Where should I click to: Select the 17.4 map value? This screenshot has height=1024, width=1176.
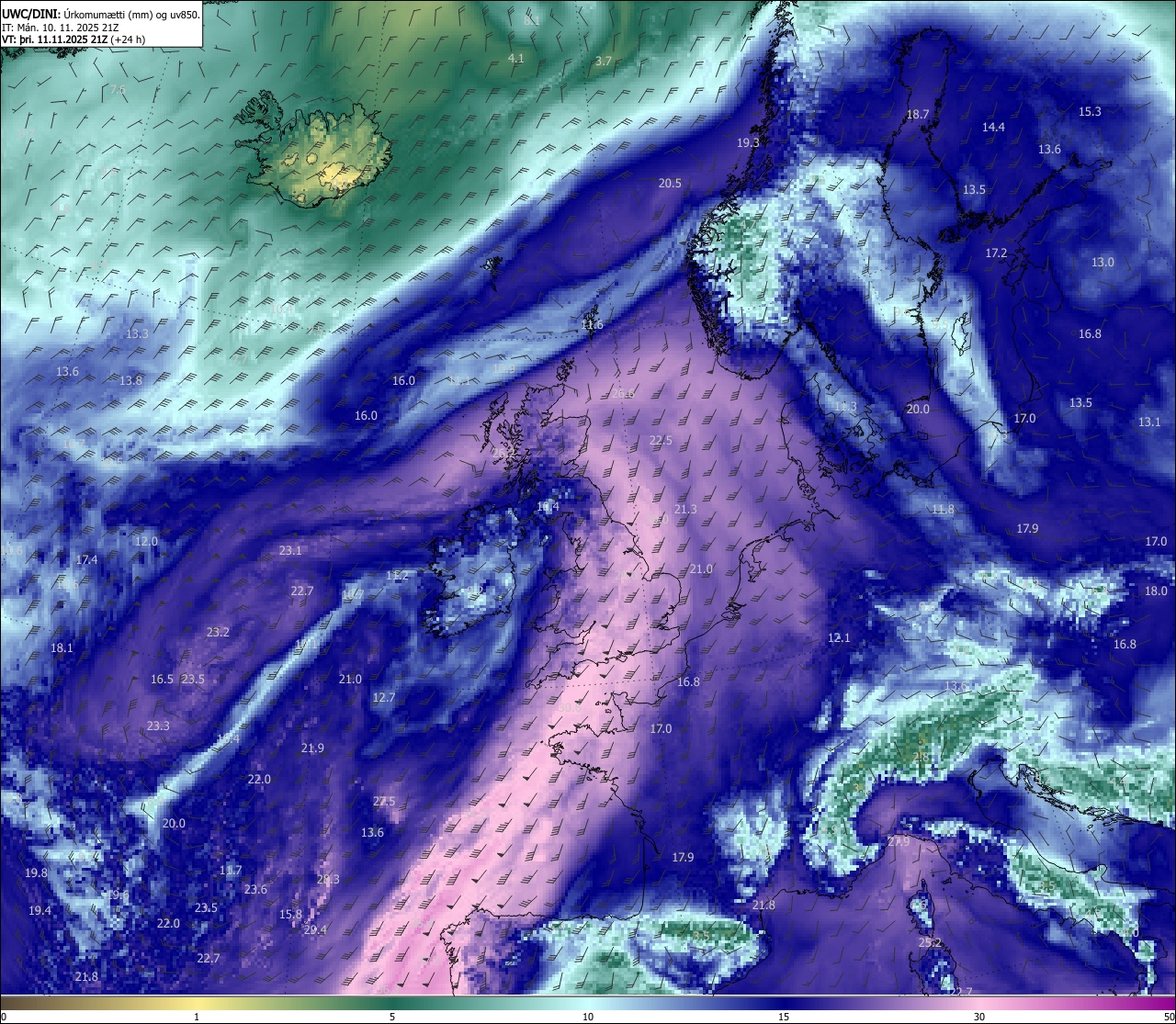tap(86, 560)
